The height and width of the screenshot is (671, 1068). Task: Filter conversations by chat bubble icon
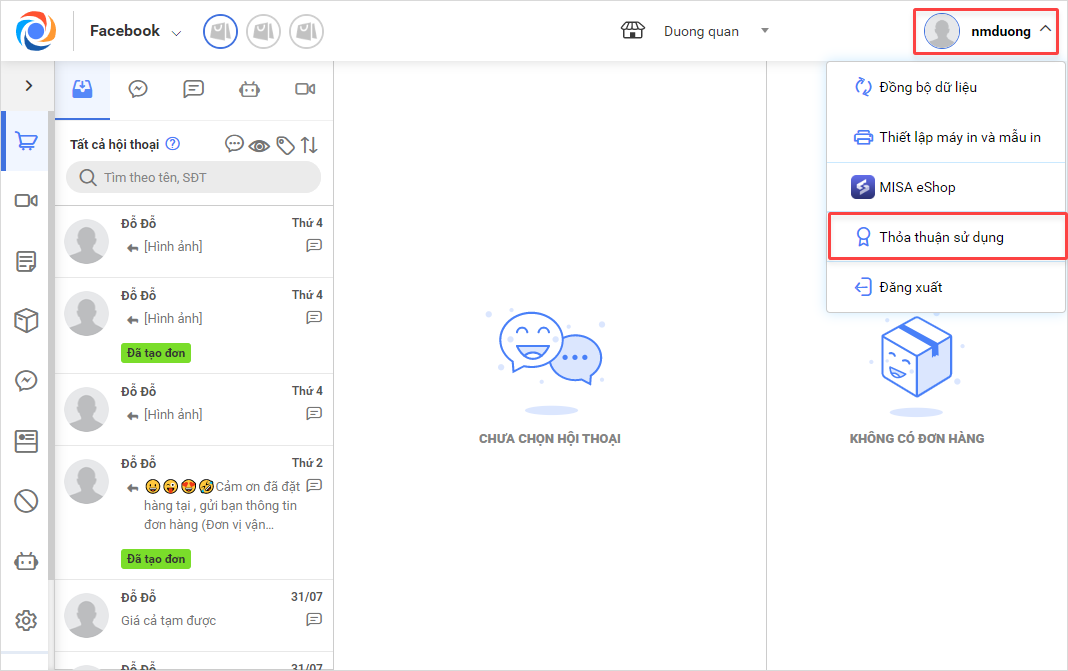click(x=234, y=144)
